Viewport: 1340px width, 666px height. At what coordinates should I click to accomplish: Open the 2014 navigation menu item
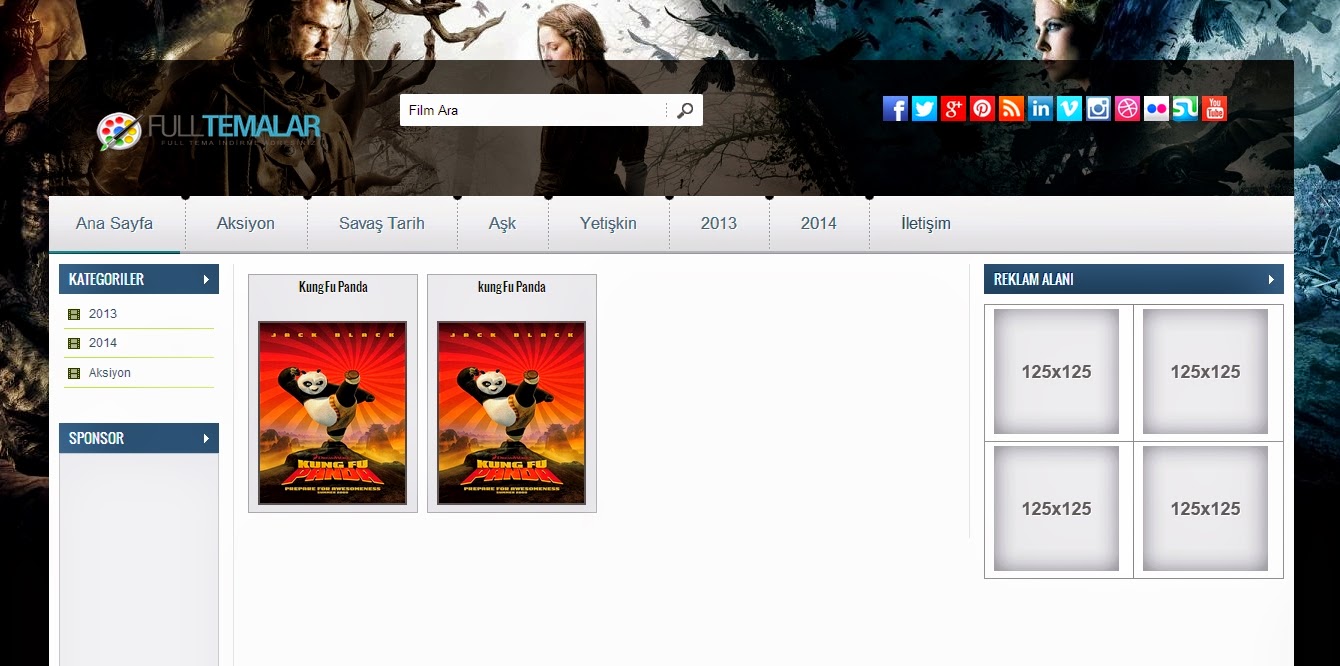(x=819, y=224)
